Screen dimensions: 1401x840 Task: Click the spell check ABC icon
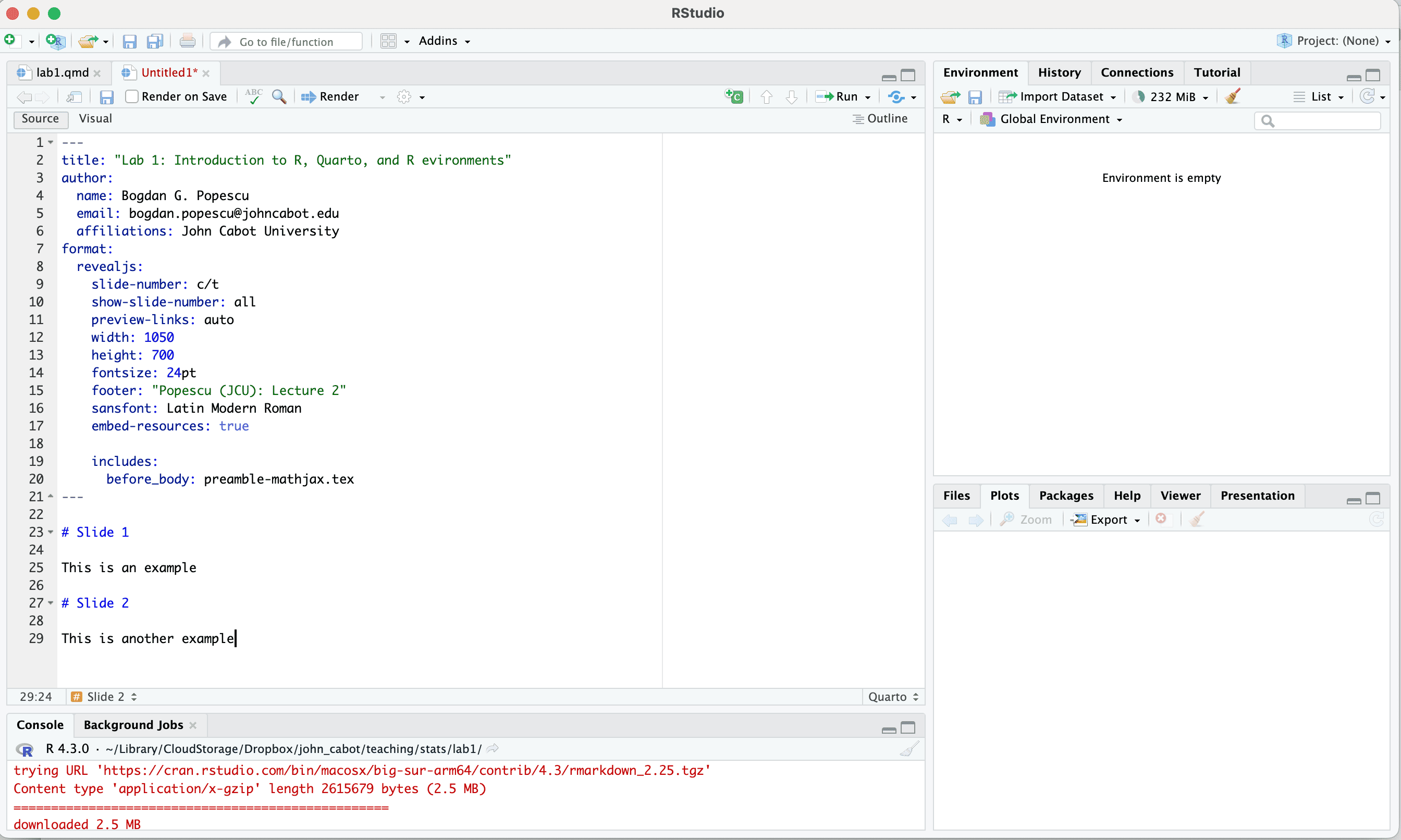(x=254, y=96)
